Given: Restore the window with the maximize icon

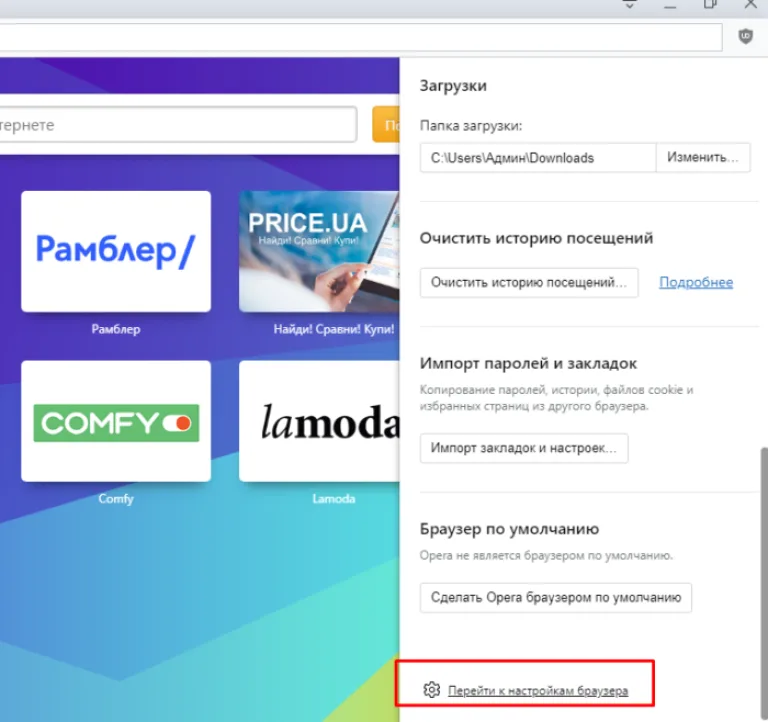Looking at the screenshot, I should [710, 4].
